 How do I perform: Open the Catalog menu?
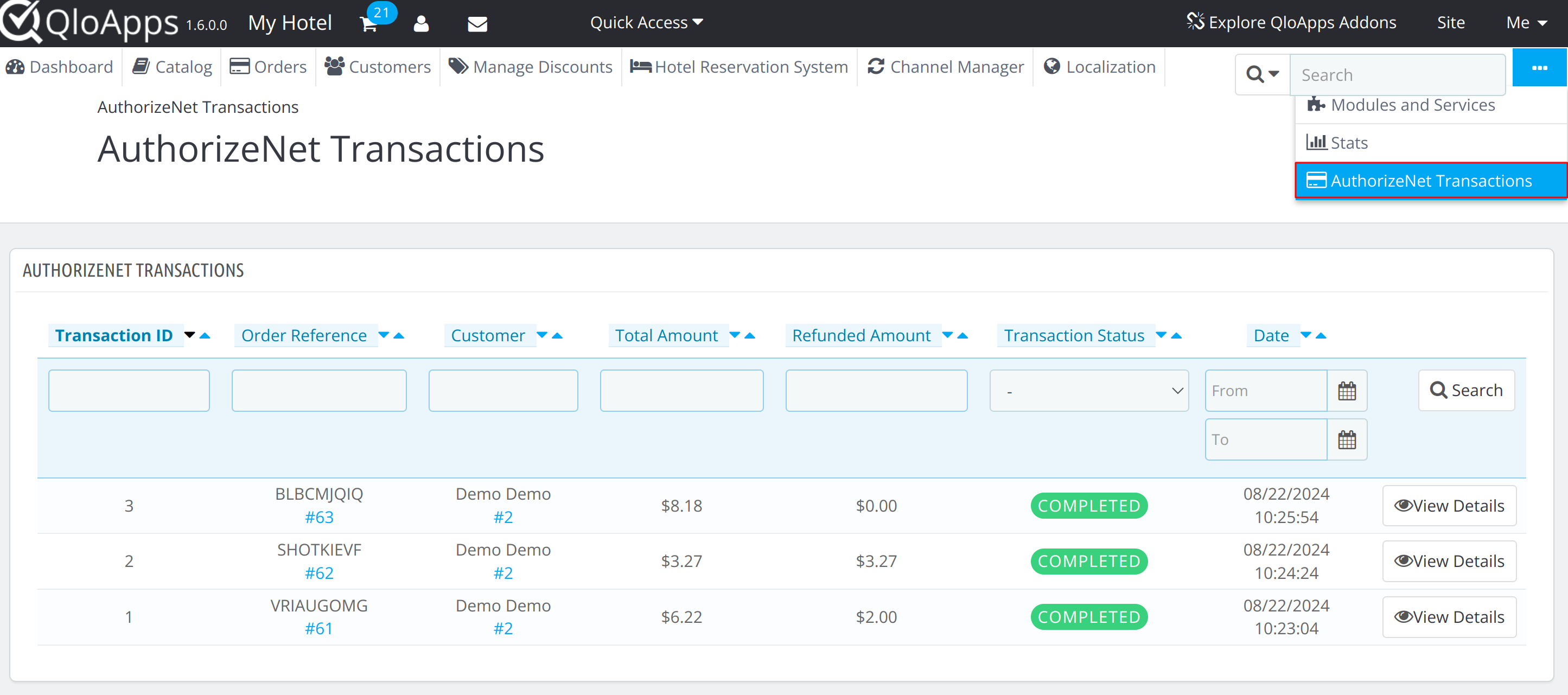point(172,67)
